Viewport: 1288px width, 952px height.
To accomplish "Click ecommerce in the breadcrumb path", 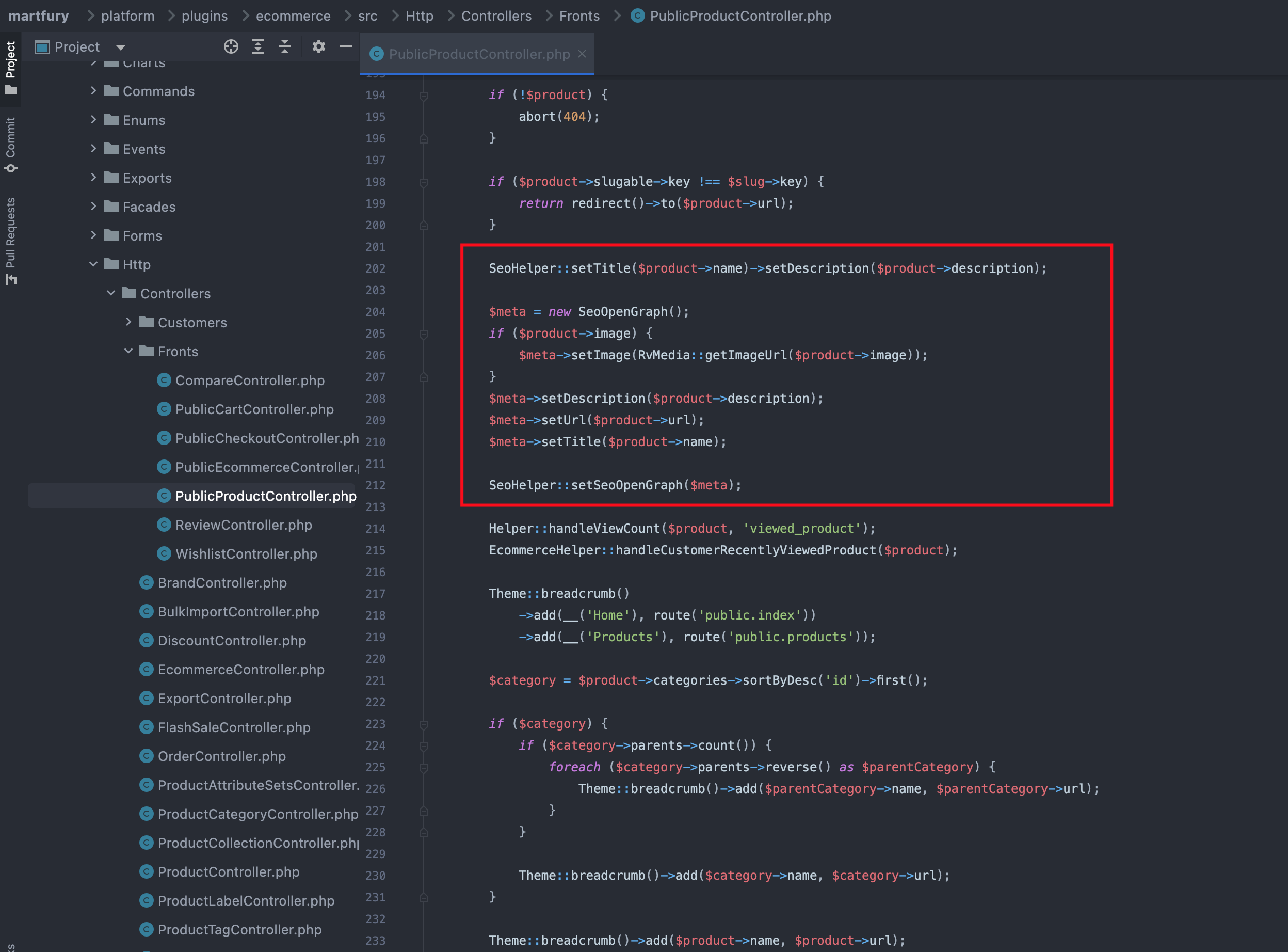I will pyautogui.click(x=293, y=15).
